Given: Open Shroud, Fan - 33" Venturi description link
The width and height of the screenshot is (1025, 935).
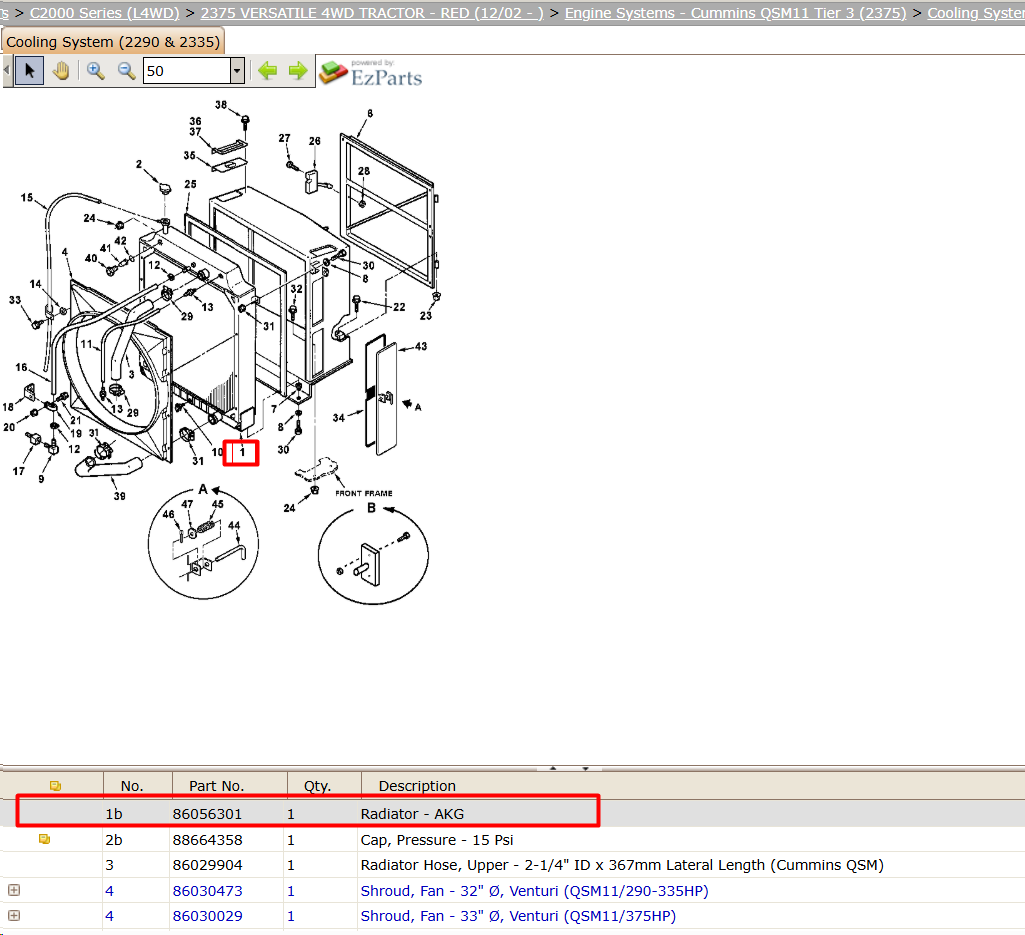Looking at the screenshot, I should tap(518, 916).
